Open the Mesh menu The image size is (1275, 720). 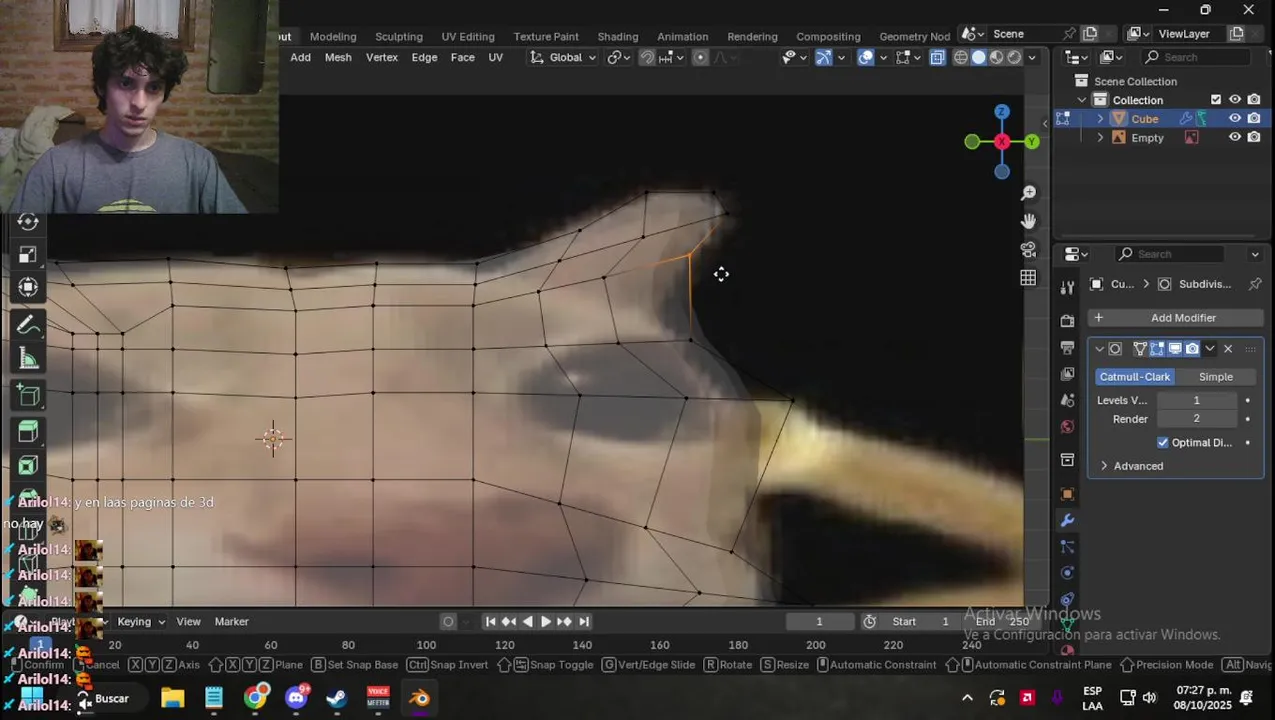point(338,57)
